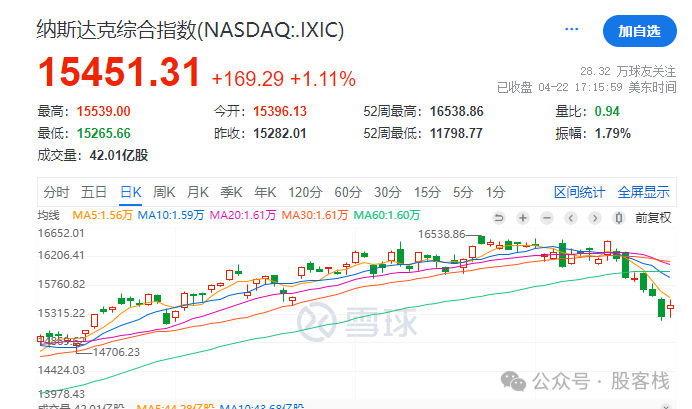
Task: Click the change value +169.29
Action: click(x=248, y=79)
